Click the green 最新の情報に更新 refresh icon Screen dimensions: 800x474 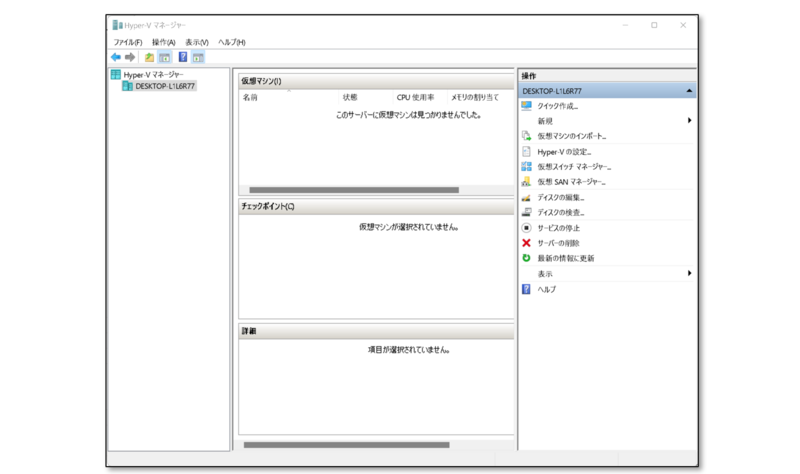[527, 258]
